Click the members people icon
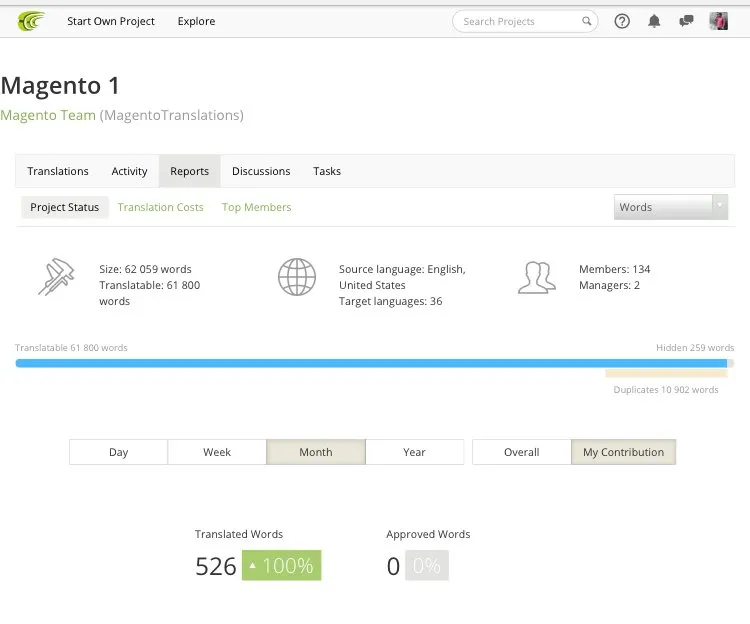The width and height of the screenshot is (750, 624). tap(537, 277)
